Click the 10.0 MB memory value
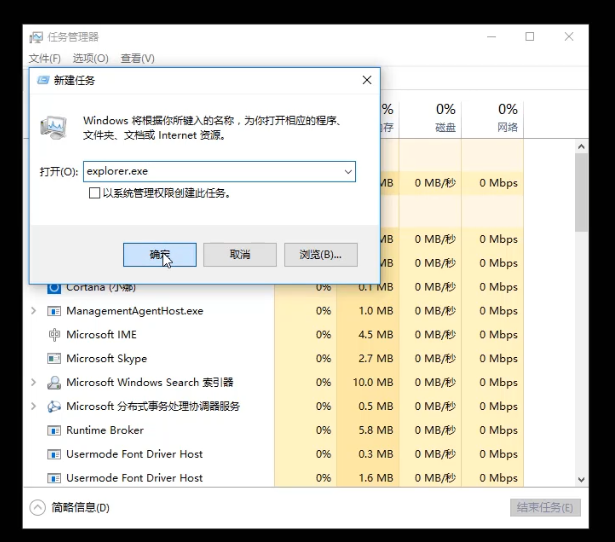This screenshot has width=615, height=542. click(373, 382)
